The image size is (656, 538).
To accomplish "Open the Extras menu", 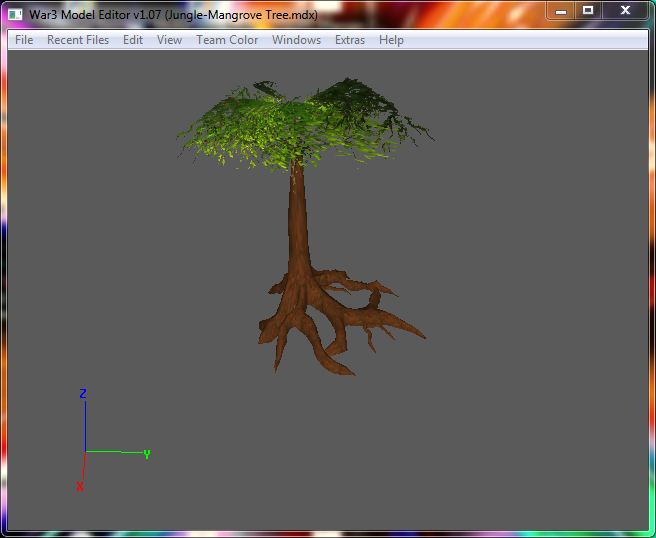I will click(350, 40).
